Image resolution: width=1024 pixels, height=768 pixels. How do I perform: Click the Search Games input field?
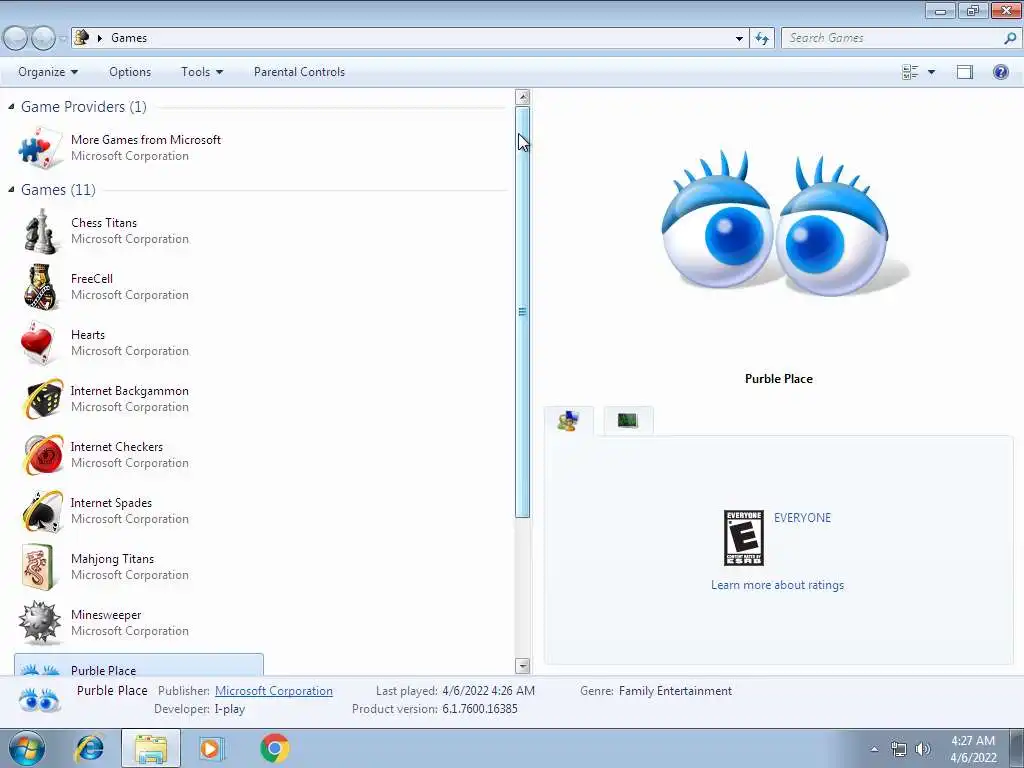point(893,38)
